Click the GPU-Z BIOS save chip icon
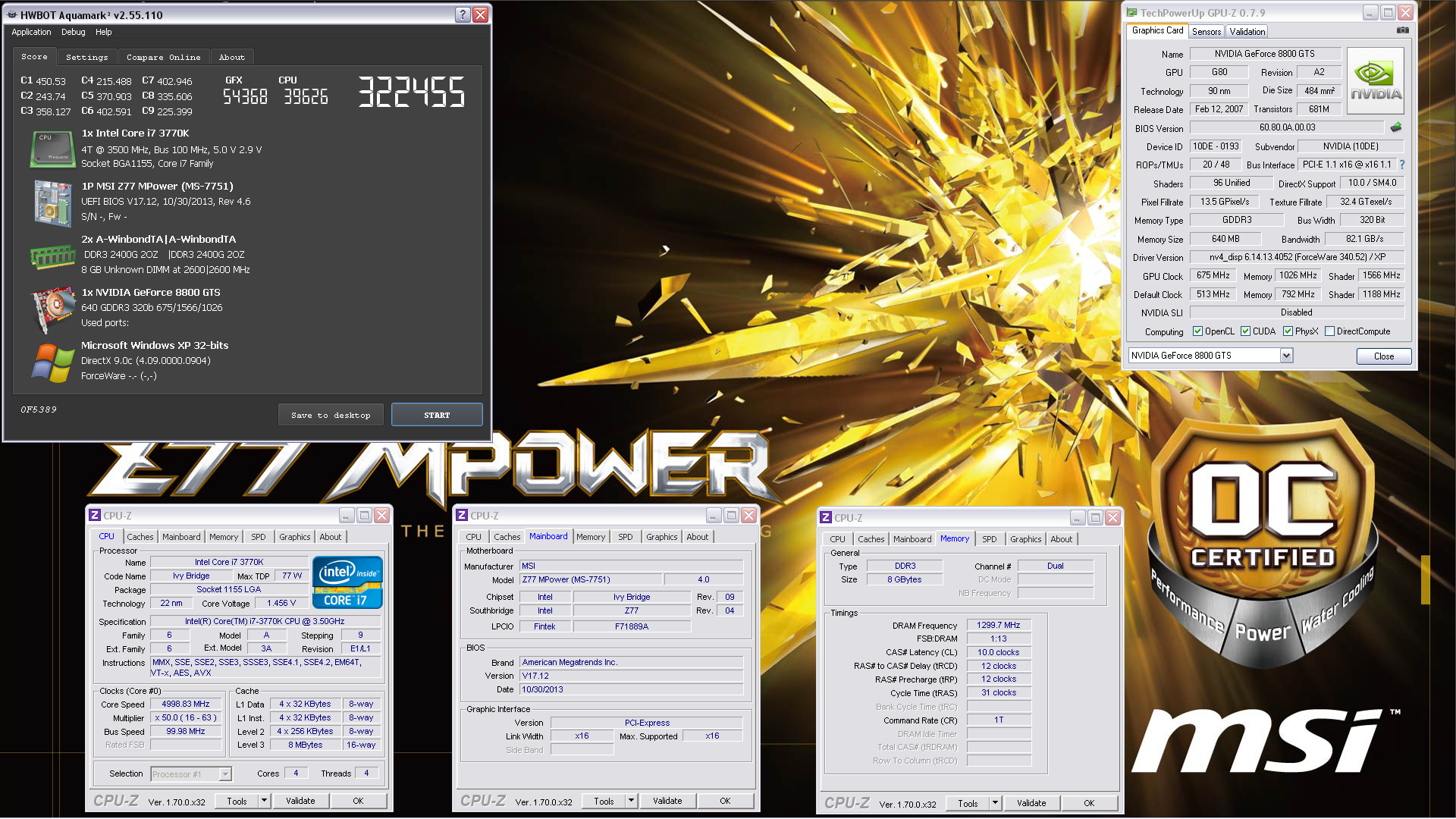The height and width of the screenshot is (819, 1456). click(1396, 127)
